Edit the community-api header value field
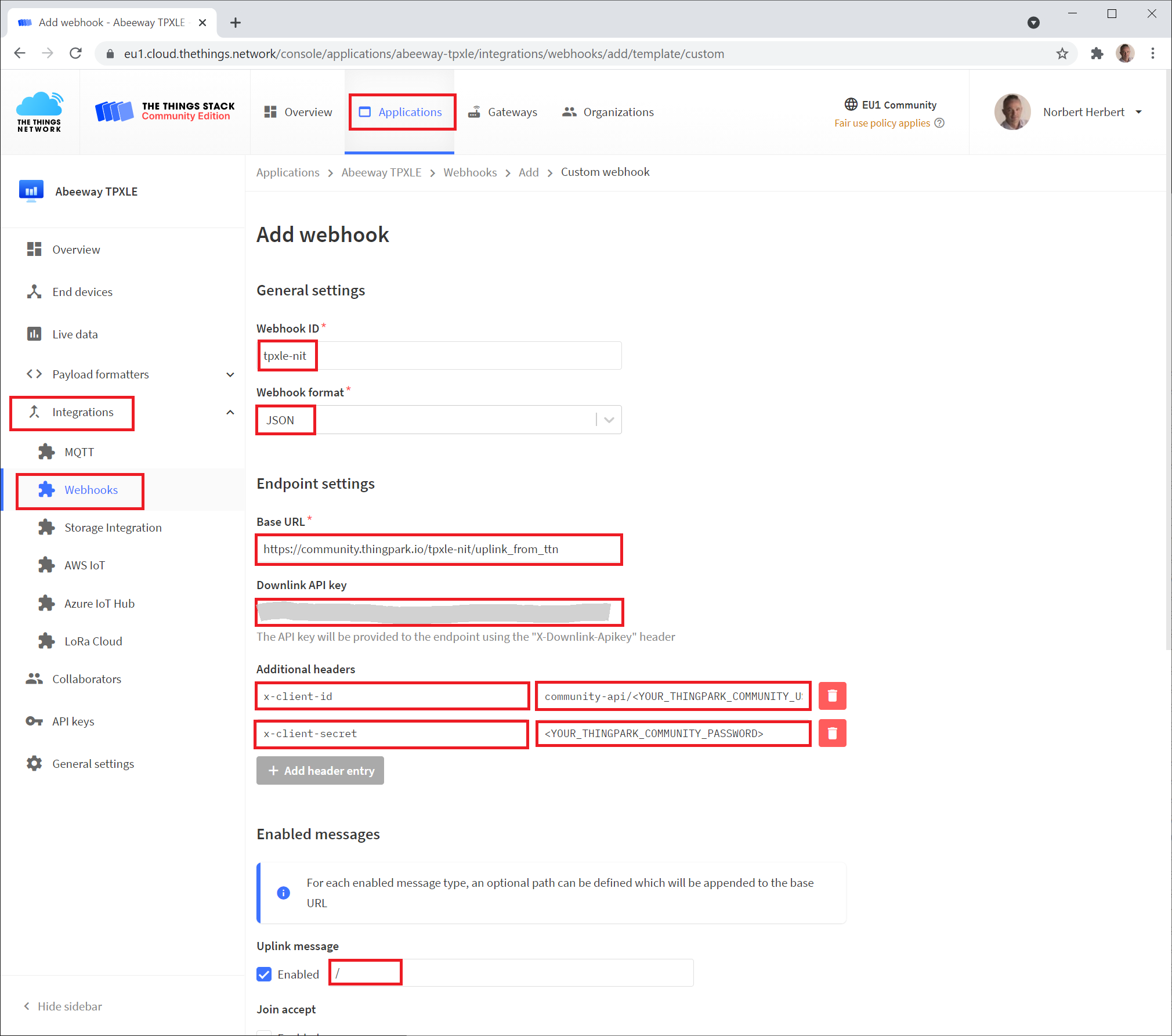Viewport: 1172px width, 1036px height. coord(673,696)
